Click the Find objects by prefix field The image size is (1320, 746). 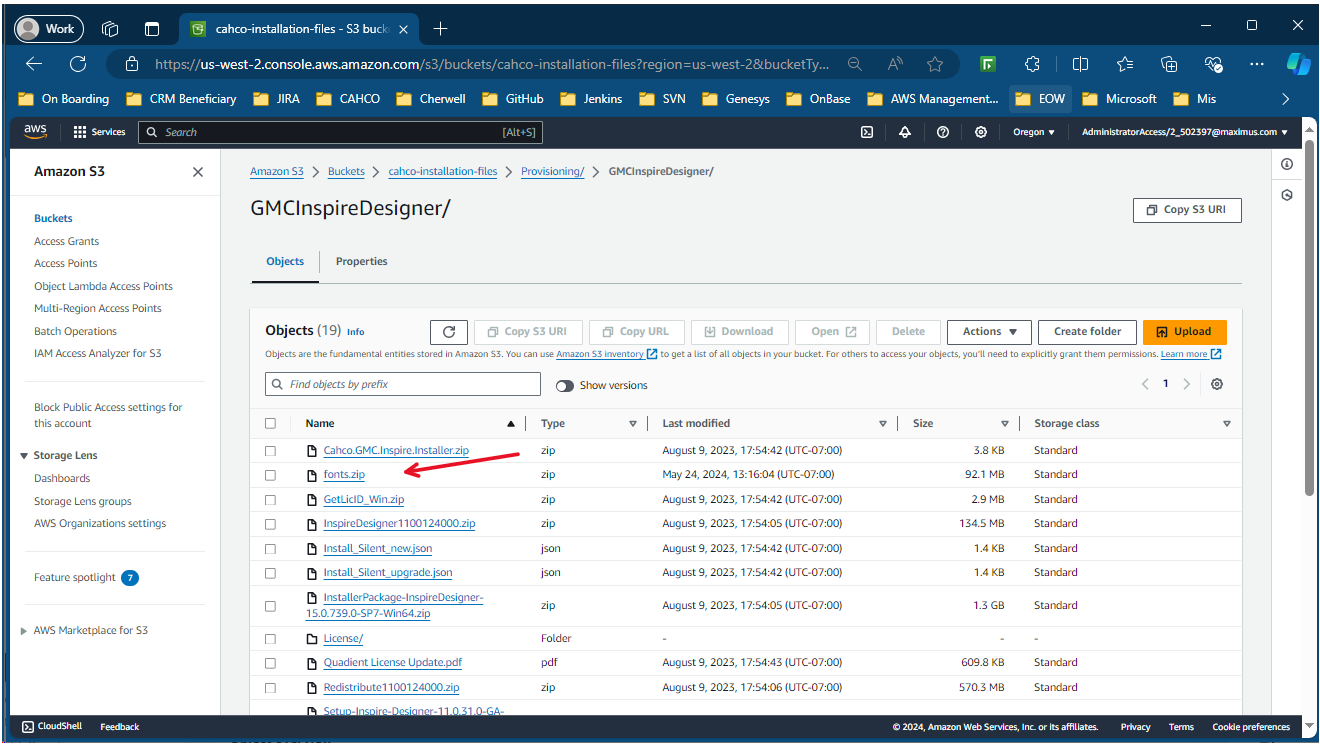click(x=403, y=385)
